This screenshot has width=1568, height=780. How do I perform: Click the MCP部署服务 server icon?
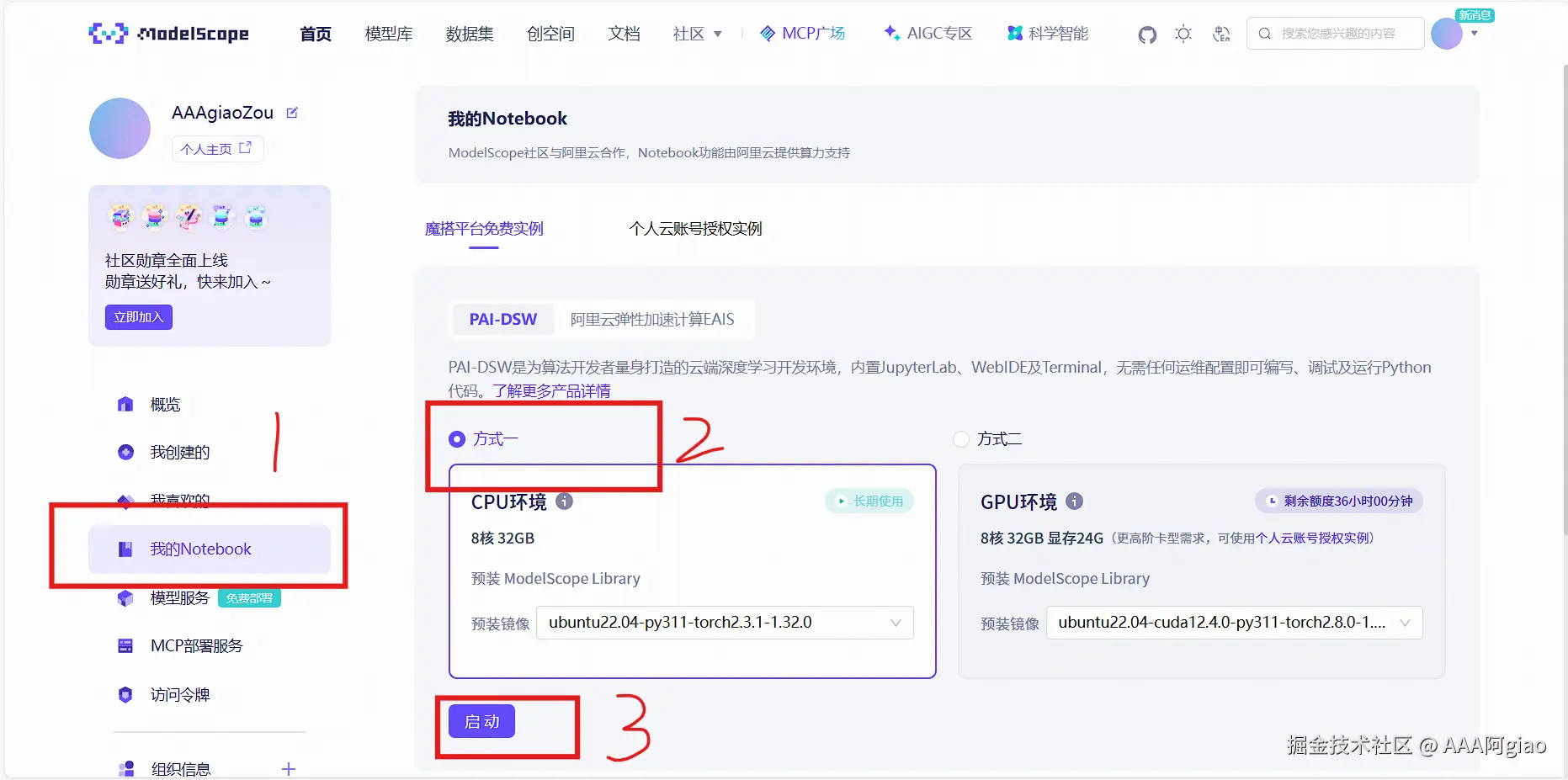coord(125,646)
